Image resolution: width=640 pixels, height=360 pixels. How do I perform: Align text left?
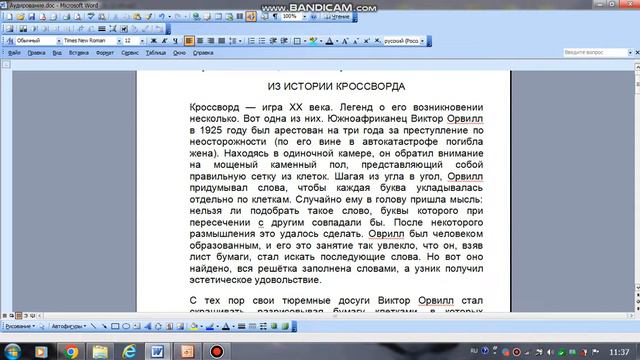point(189,41)
